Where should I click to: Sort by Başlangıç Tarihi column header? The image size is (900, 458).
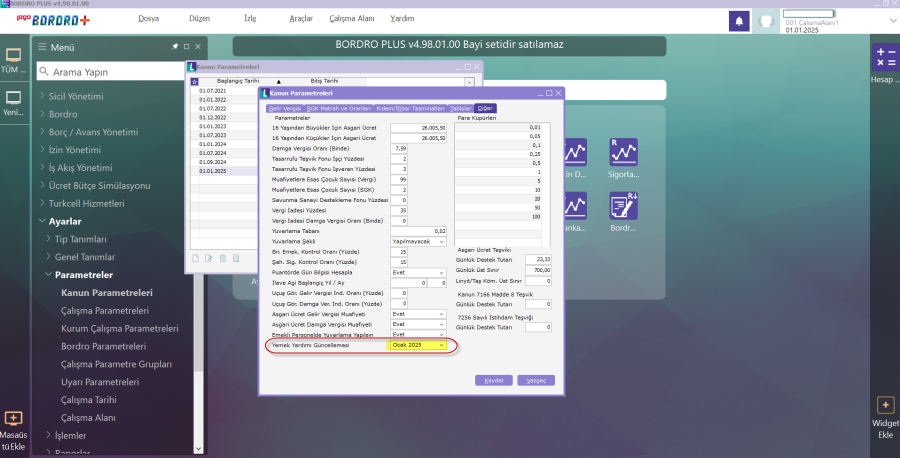point(240,81)
